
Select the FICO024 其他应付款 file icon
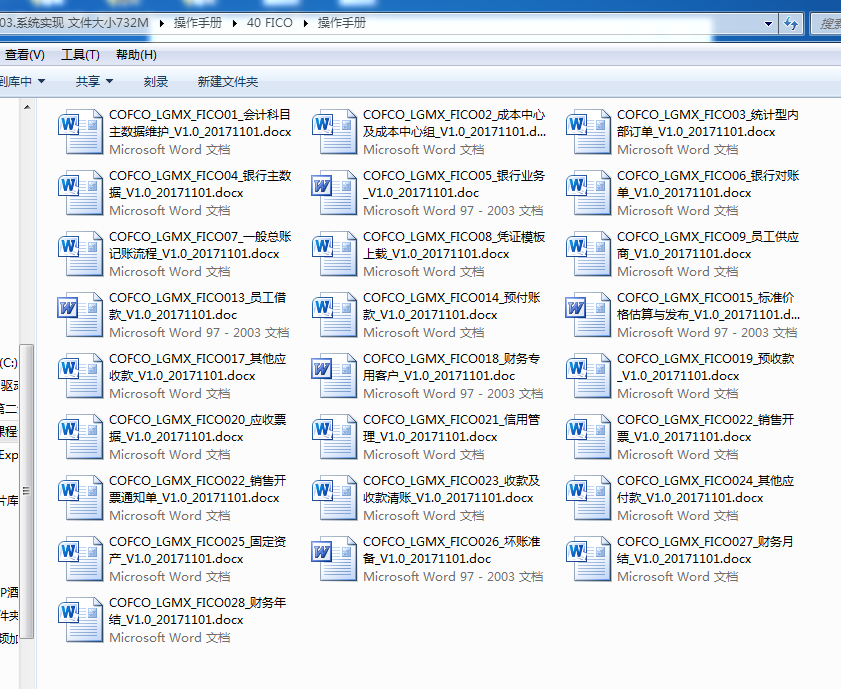(x=588, y=498)
